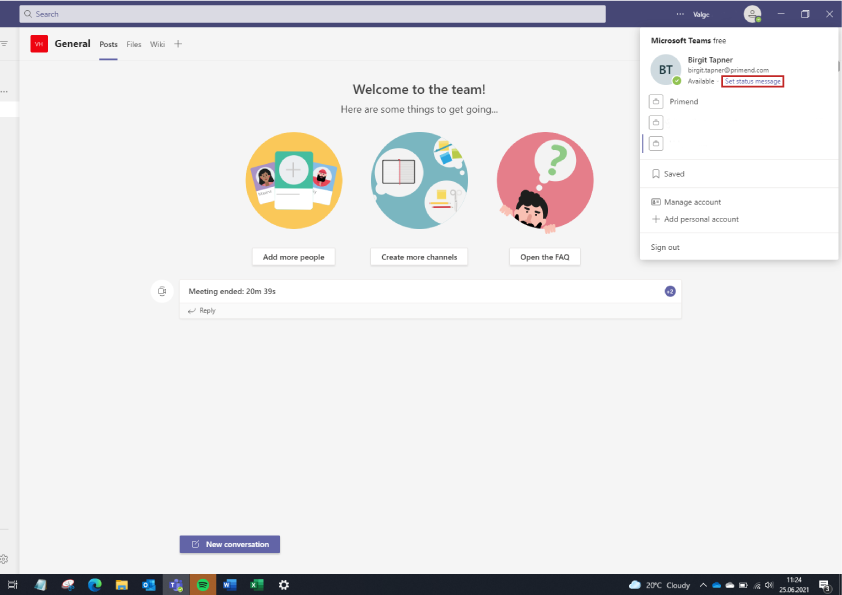842x595 pixels.
Task: Switch to the Files tab
Action: pos(134,45)
